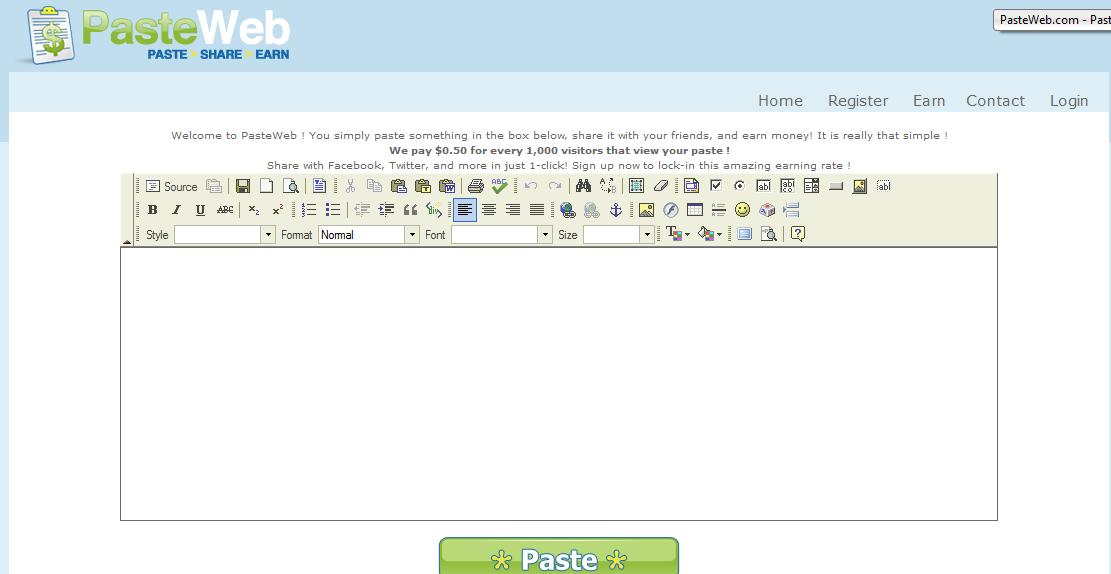Viewport: 1111px width, 574px height.
Task: Click the Paste clipboard icon
Action: (x=398, y=186)
